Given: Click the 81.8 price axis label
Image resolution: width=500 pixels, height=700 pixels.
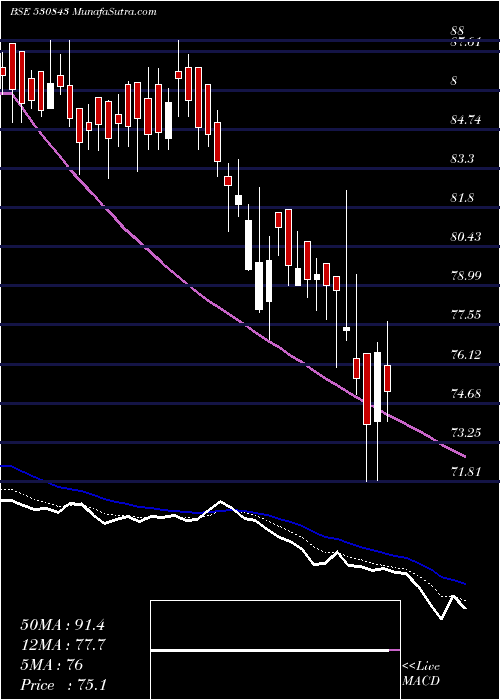Looking at the screenshot, I should click(462, 198).
